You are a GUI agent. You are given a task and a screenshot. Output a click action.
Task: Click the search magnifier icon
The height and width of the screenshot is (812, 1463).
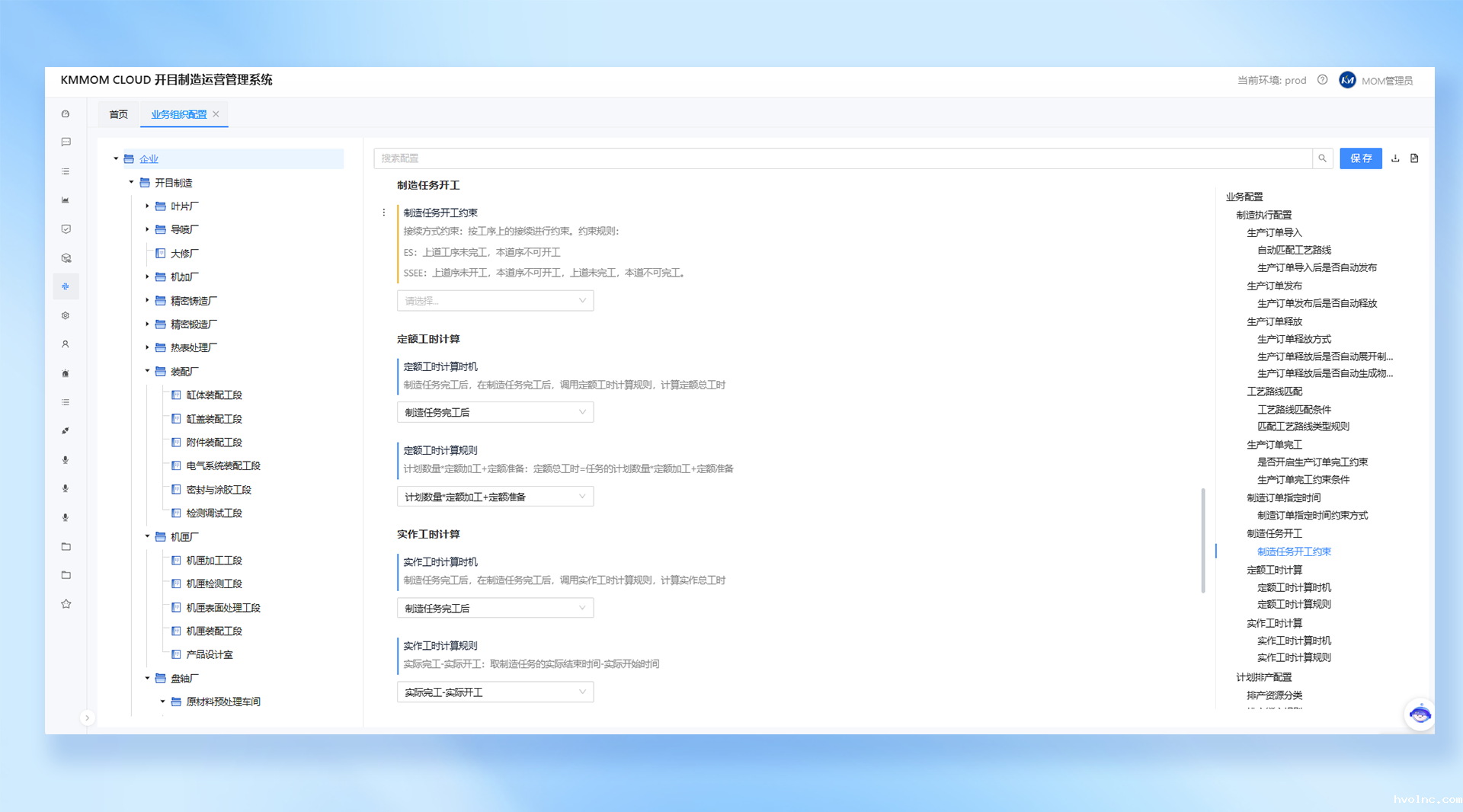[x=1322, y=158]
